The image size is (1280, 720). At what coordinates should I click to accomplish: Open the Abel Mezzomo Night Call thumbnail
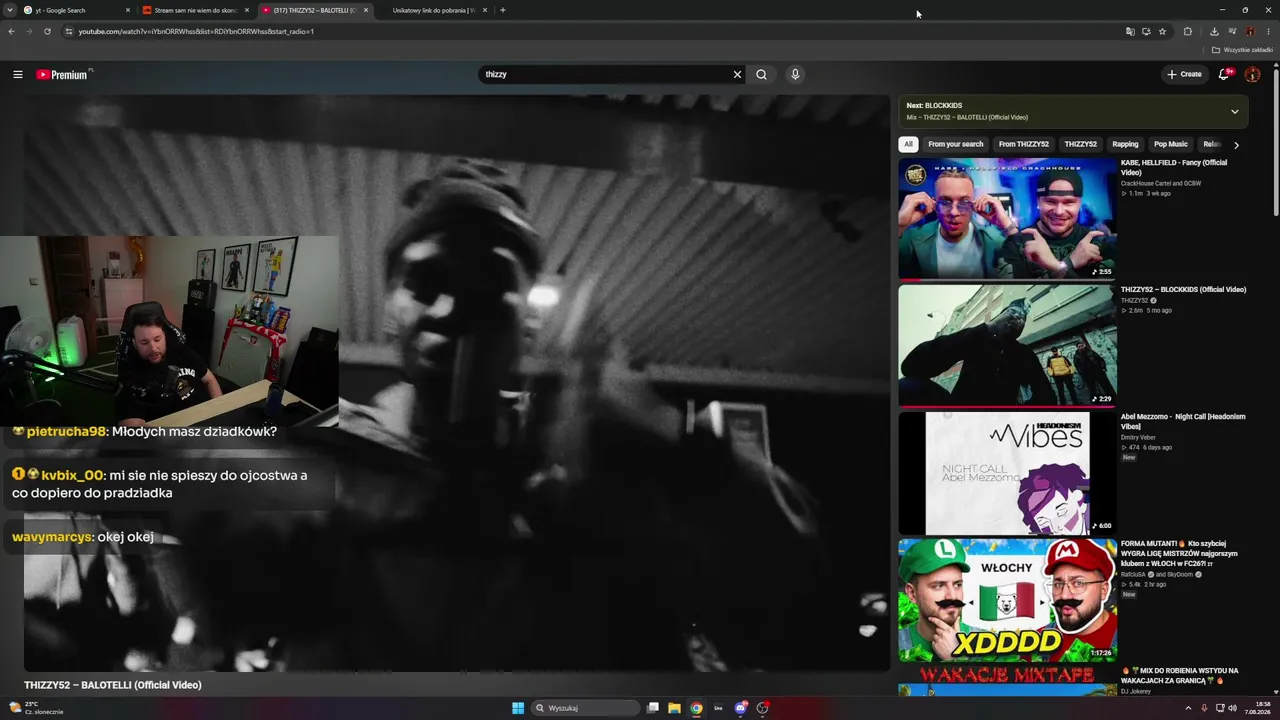1007,473
